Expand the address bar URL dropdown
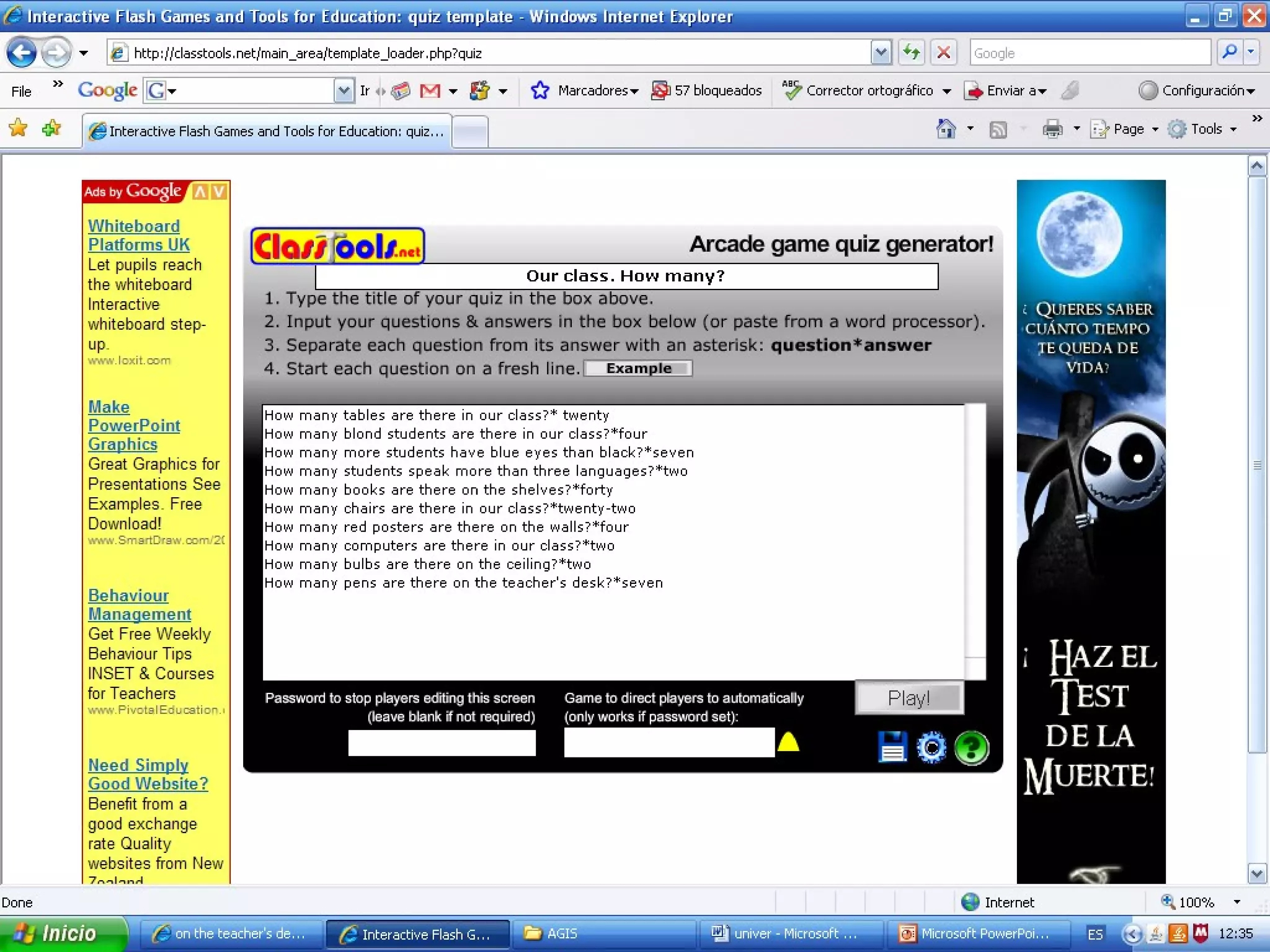The image size is (1270, 952). coord(881,53)
